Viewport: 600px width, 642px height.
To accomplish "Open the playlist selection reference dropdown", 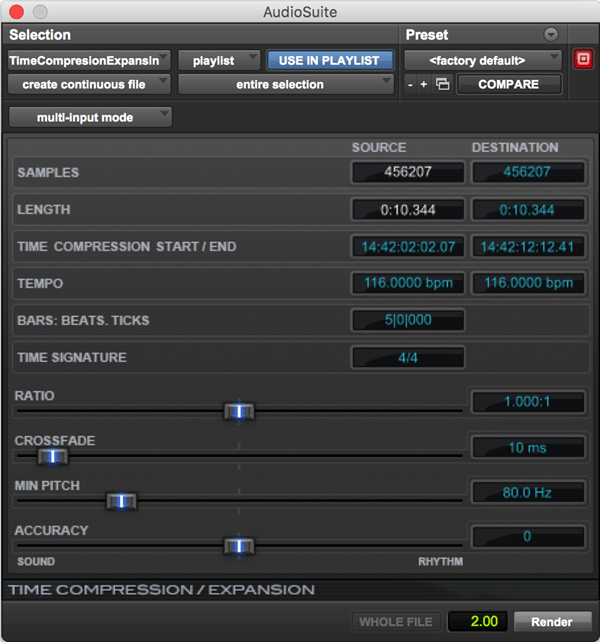I will click(219, 61).
